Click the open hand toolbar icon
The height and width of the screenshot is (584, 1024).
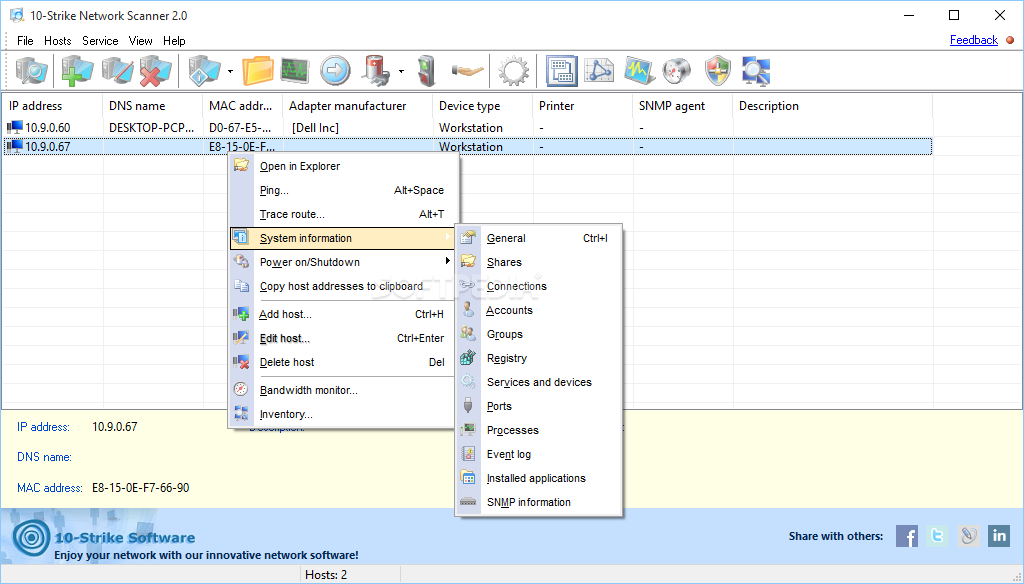point(468,71)
